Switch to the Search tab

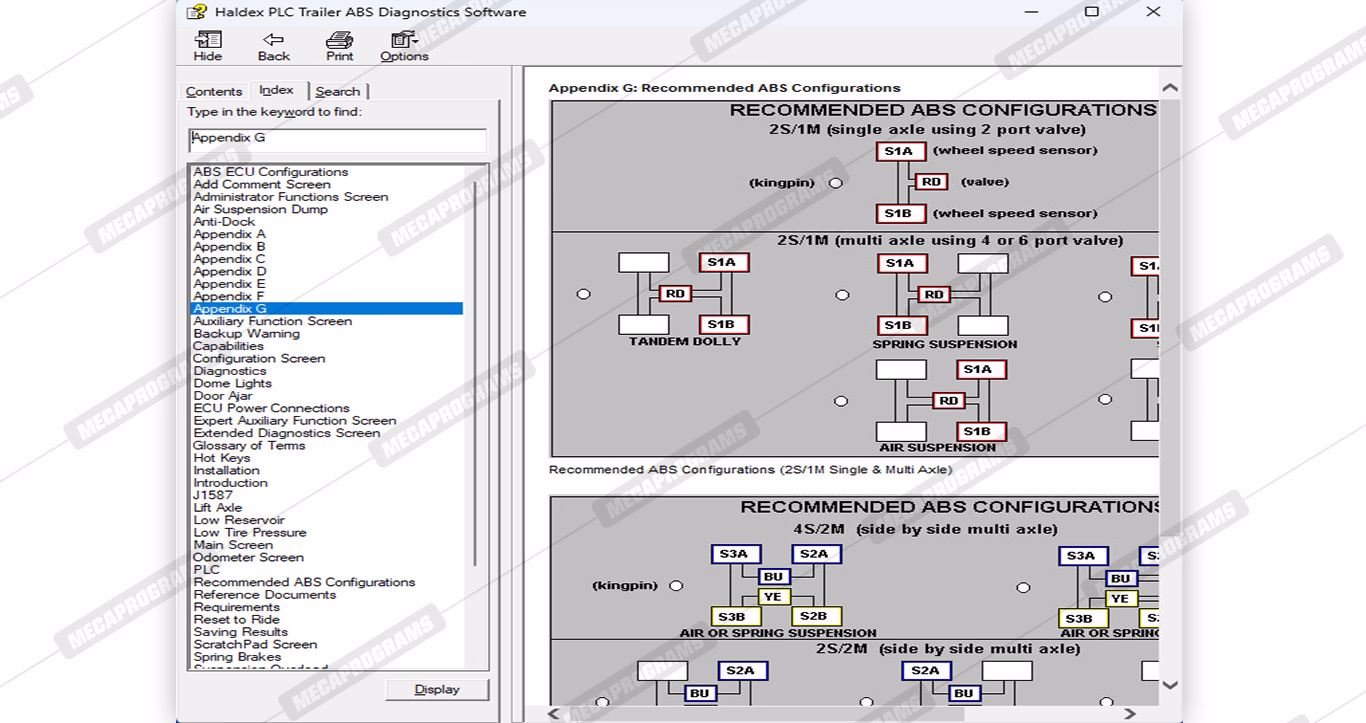337,91
